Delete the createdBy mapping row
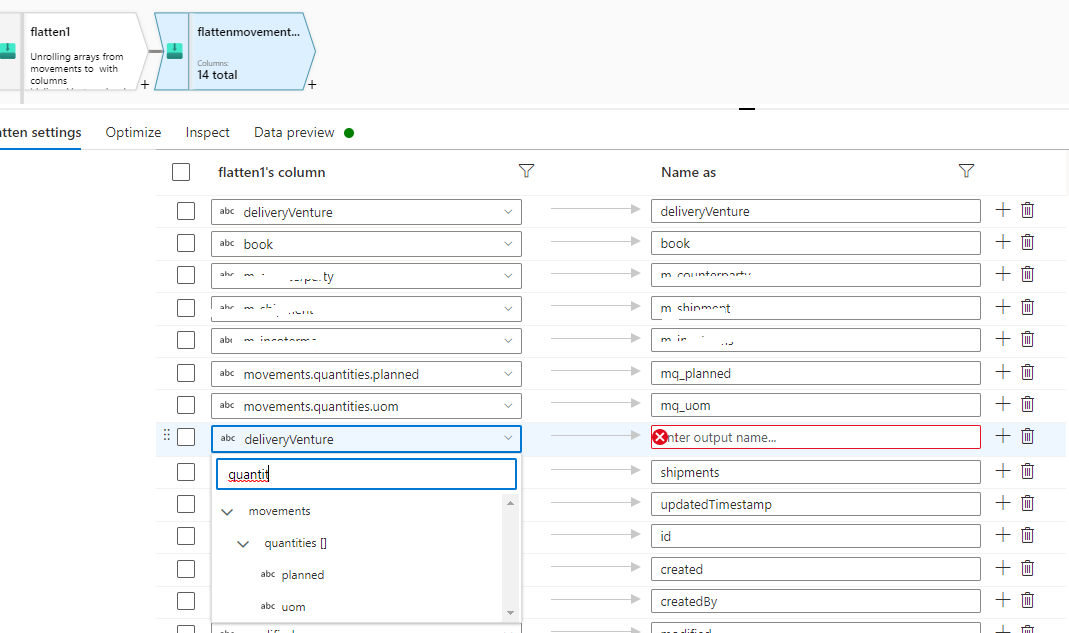1069x633 pixels. tap(1027, 600)
